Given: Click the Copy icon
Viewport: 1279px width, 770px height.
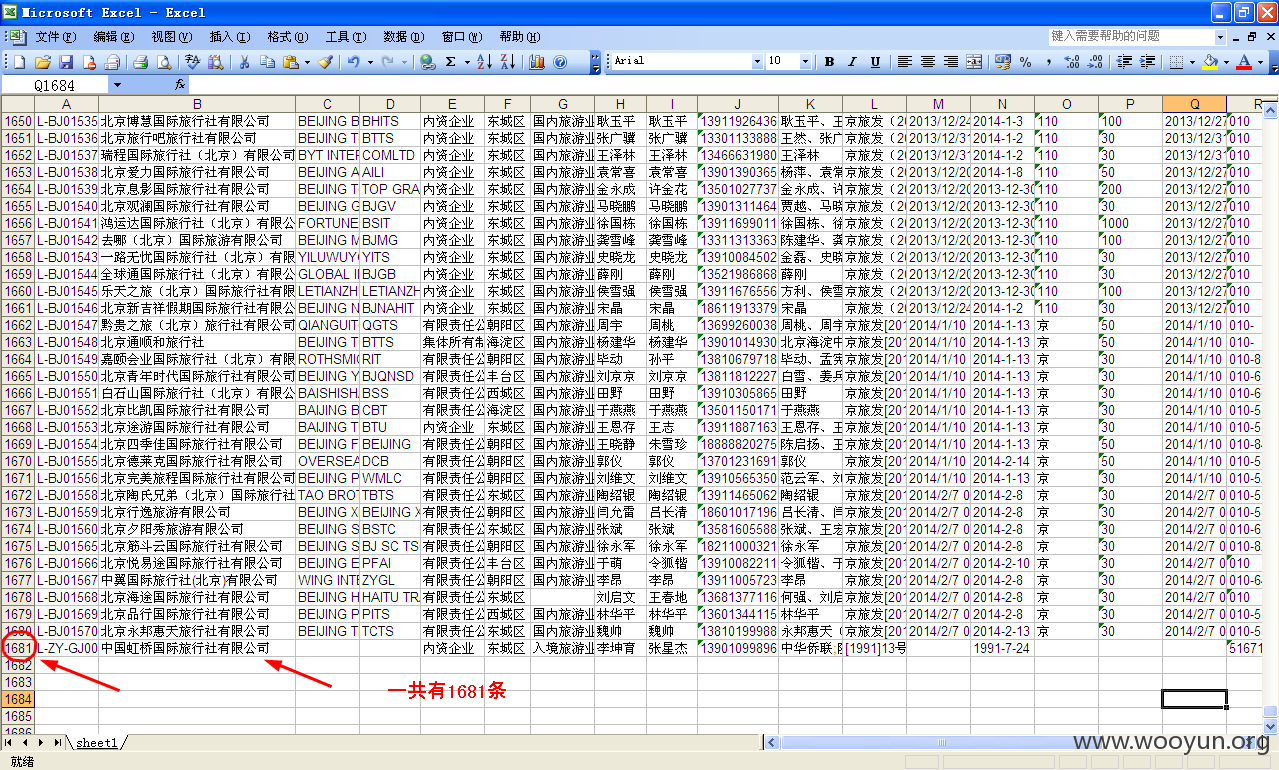Looking at the screenshot, I should [x=267, y=62].
